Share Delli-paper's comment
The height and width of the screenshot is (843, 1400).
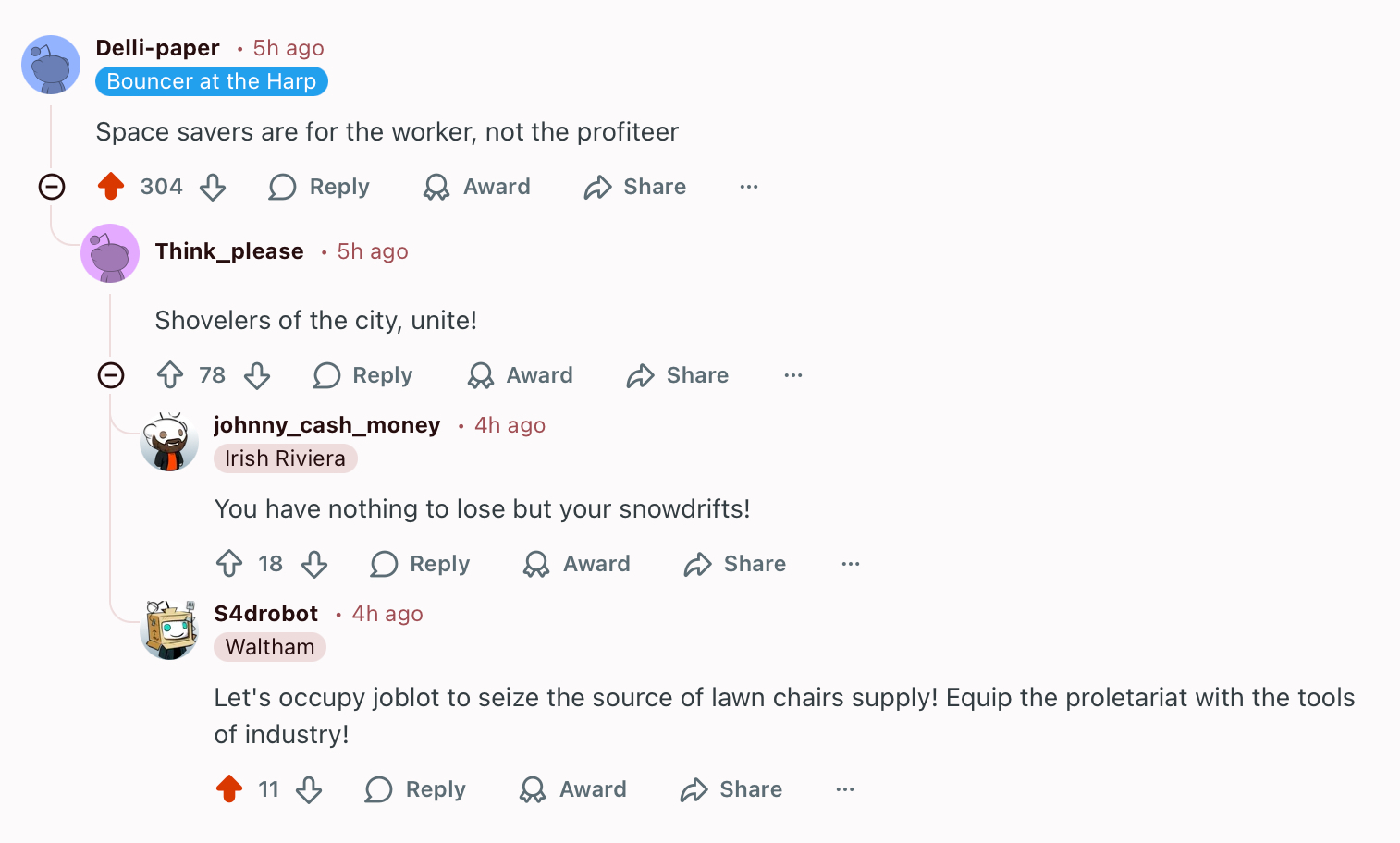[635, 187]
